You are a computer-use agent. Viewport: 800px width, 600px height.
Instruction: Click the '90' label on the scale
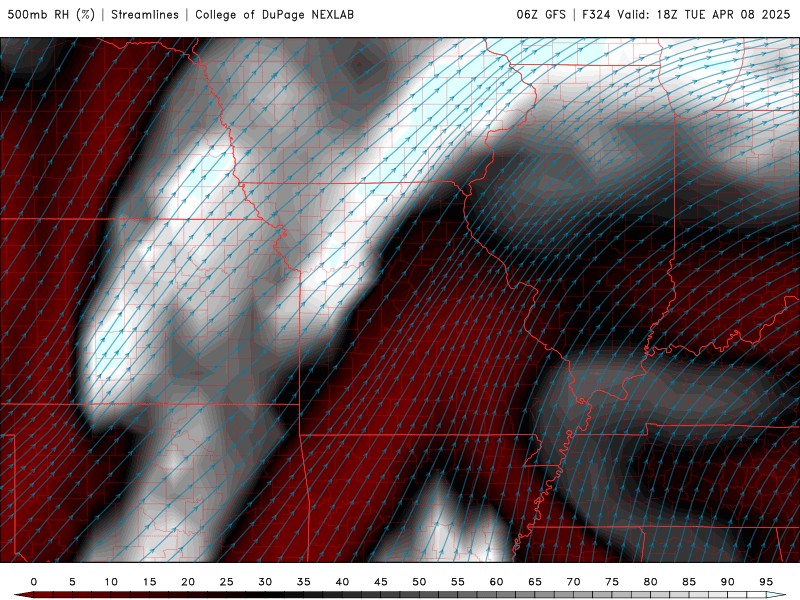728,582
